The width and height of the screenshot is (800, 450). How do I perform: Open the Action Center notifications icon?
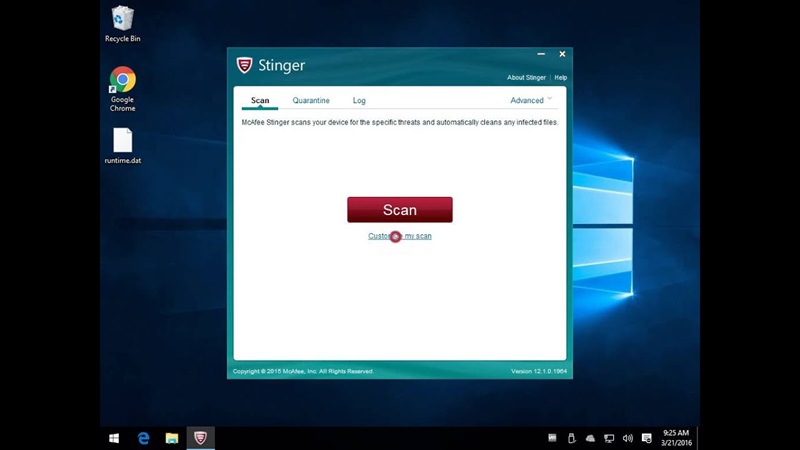tap(647, 438)
